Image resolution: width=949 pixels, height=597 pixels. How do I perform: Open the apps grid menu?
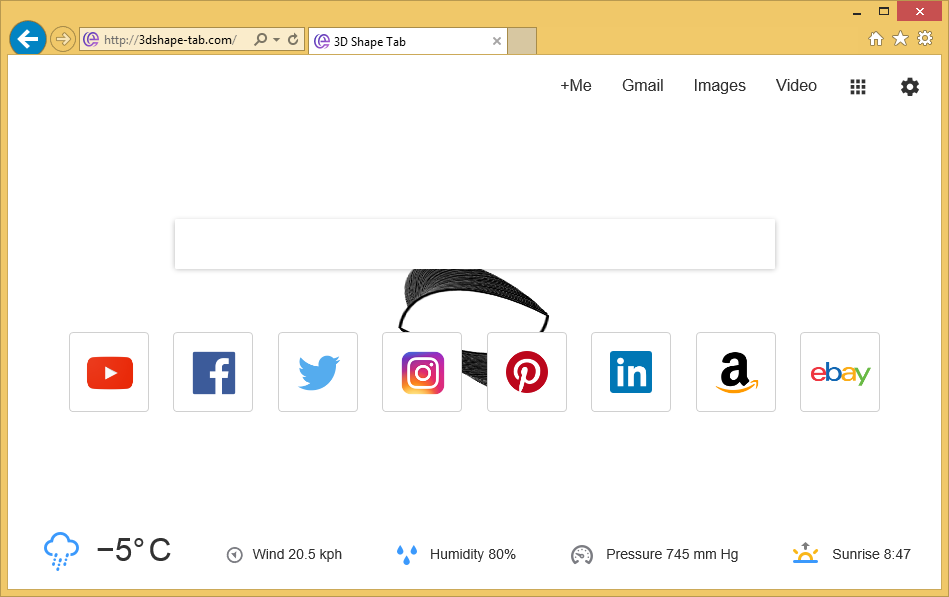(858, 87)
